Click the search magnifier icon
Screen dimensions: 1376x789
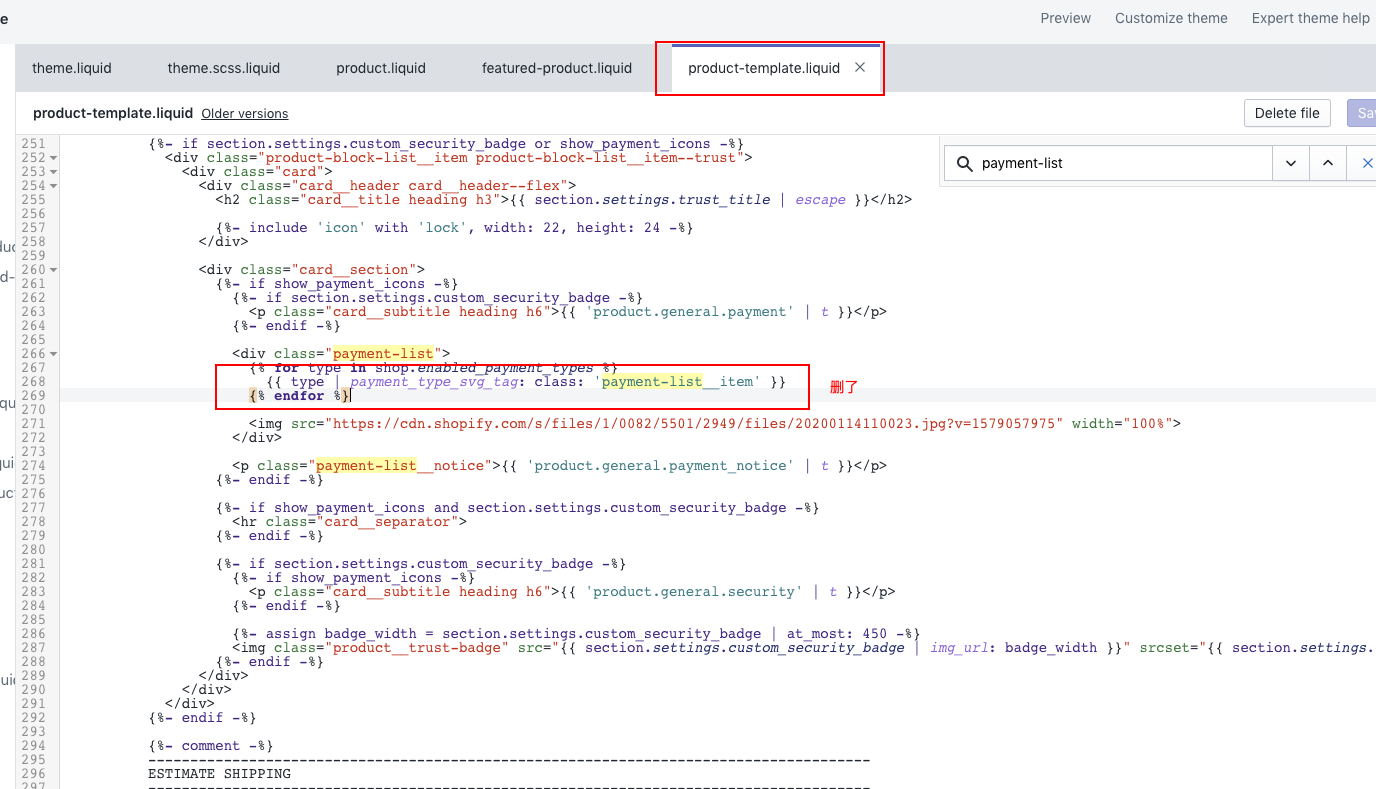point(965,163)
